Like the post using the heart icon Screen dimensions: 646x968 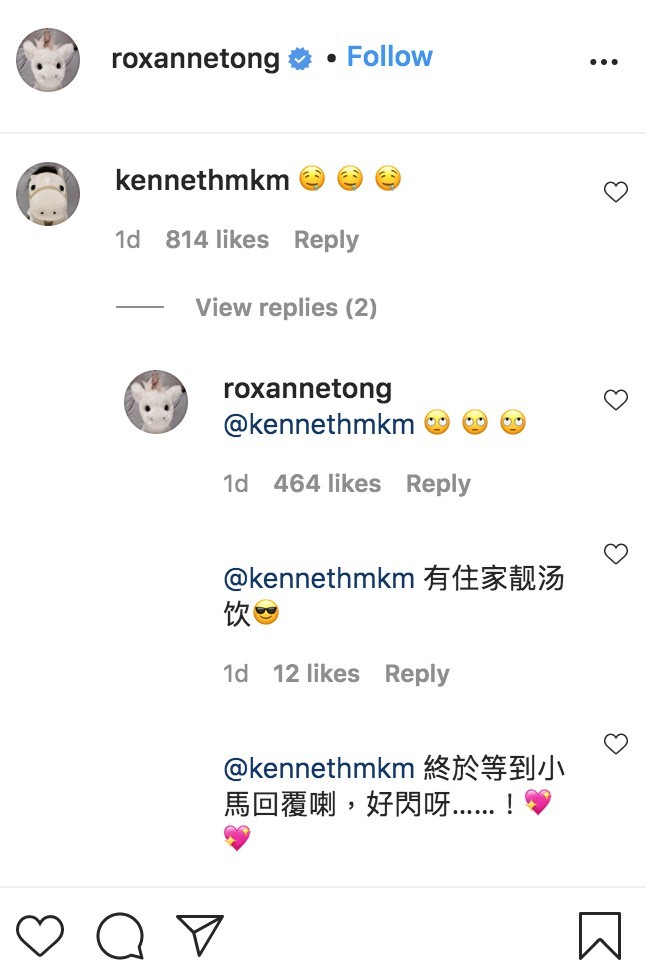click(x=40, y=935)
